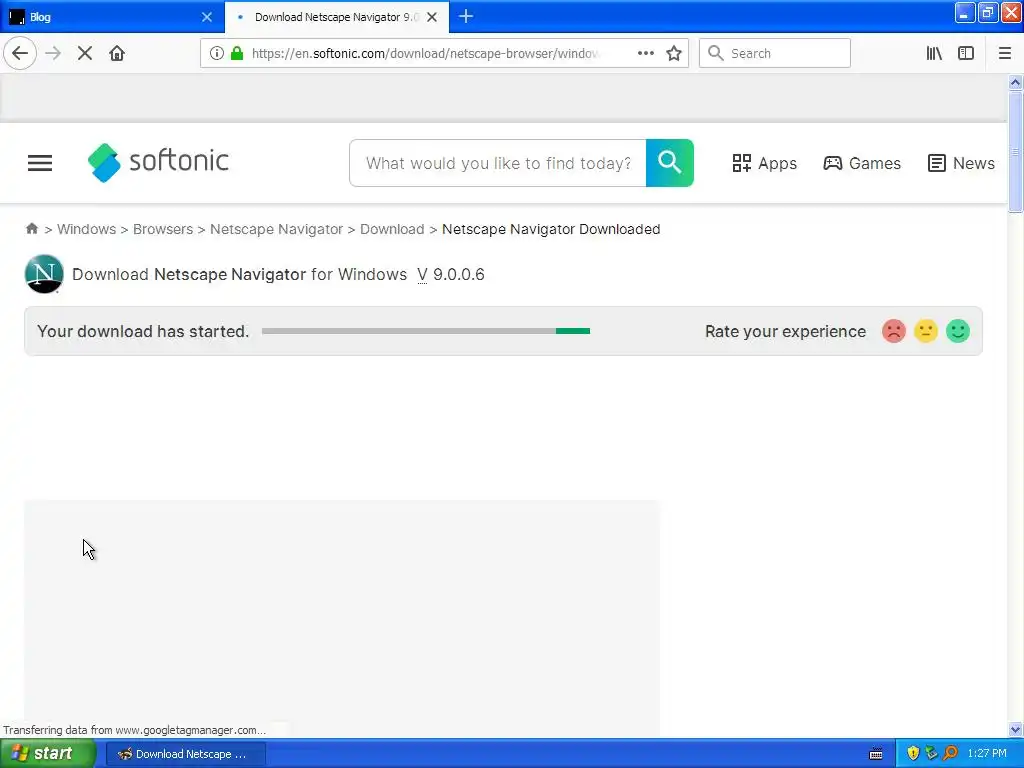Click the Netscape Navigator N logo

(x=44, y=274)
